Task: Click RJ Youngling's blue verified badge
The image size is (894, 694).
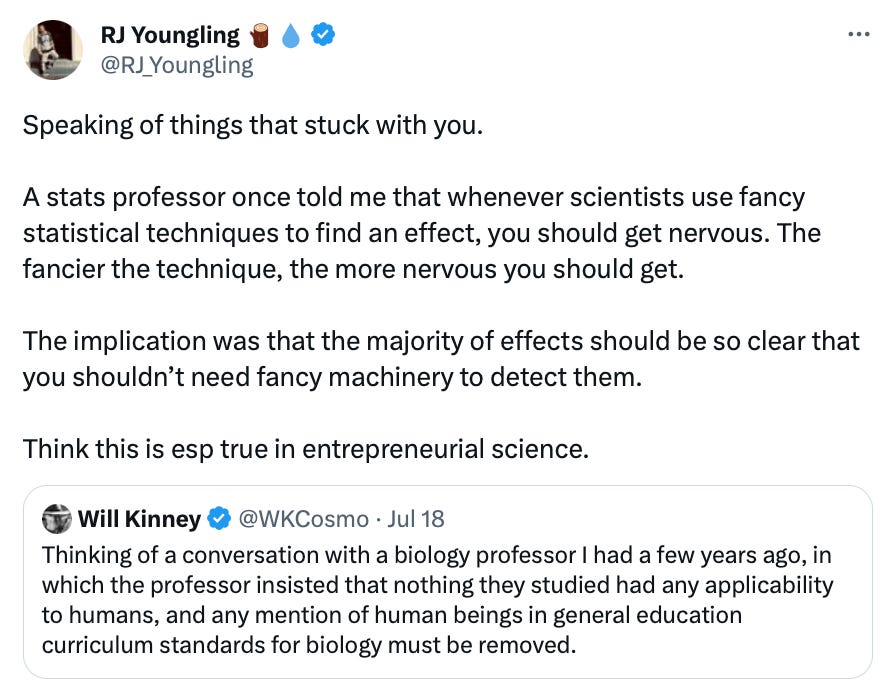Action: (x=322, y=35)
